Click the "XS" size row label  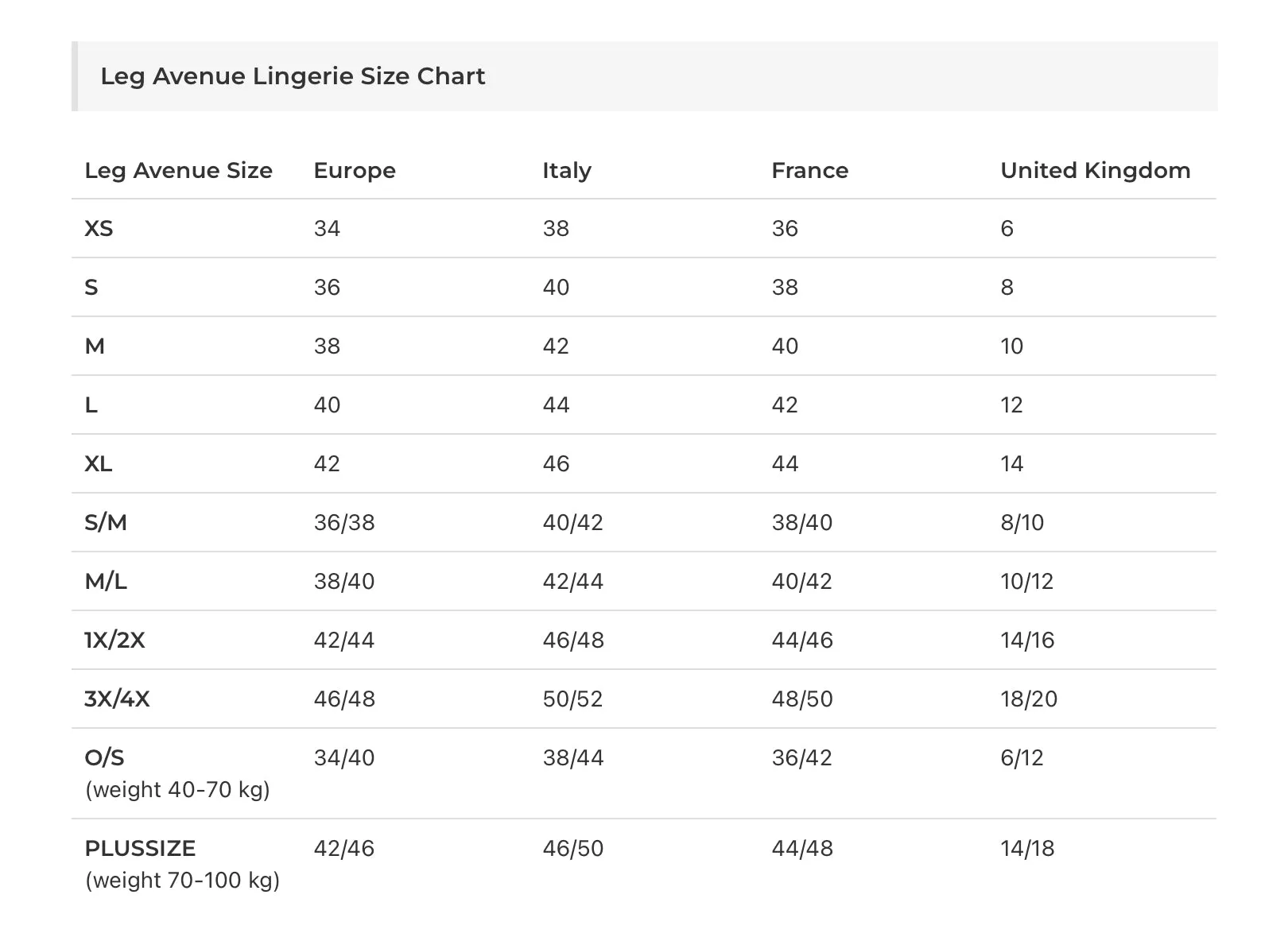click(x=99, y=229)
